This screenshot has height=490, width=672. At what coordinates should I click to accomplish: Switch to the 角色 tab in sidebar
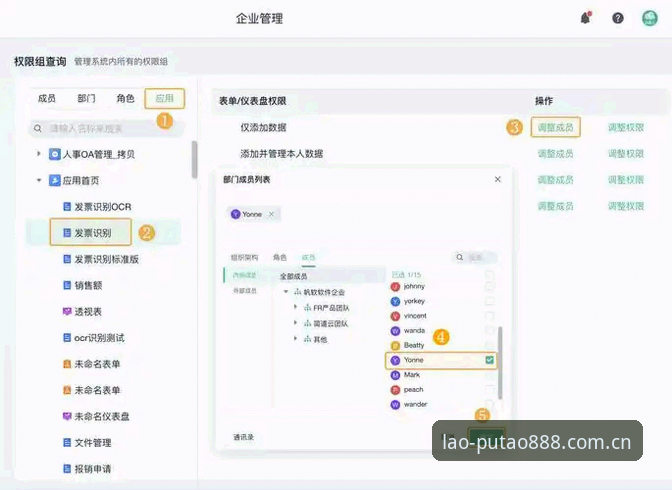125,99
